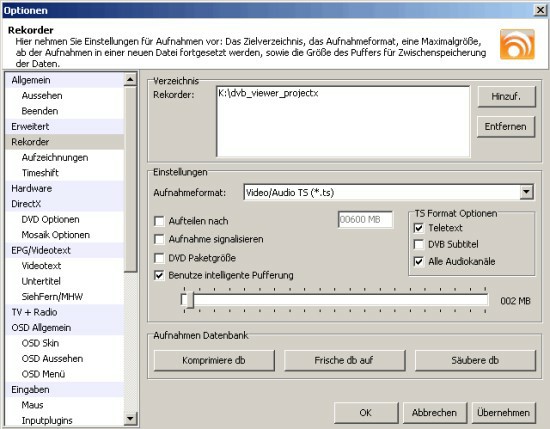This screenshot has width=550, height=429.
Task: Click Komprimiere db button
Action: pos(214,360)
